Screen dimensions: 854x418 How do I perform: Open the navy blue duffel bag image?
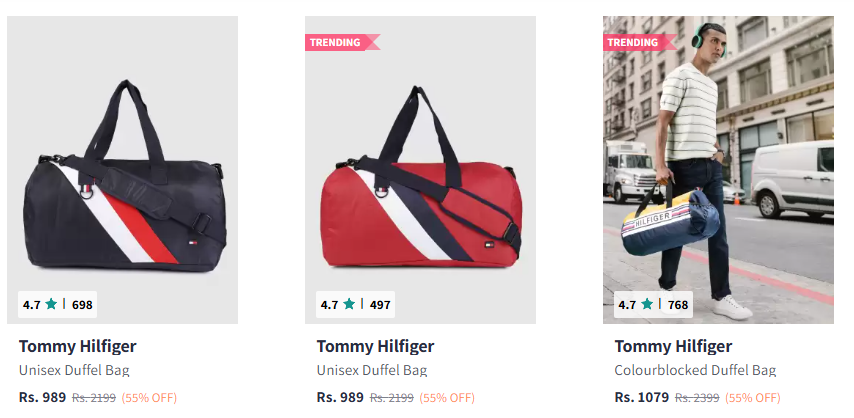point(123,169)
